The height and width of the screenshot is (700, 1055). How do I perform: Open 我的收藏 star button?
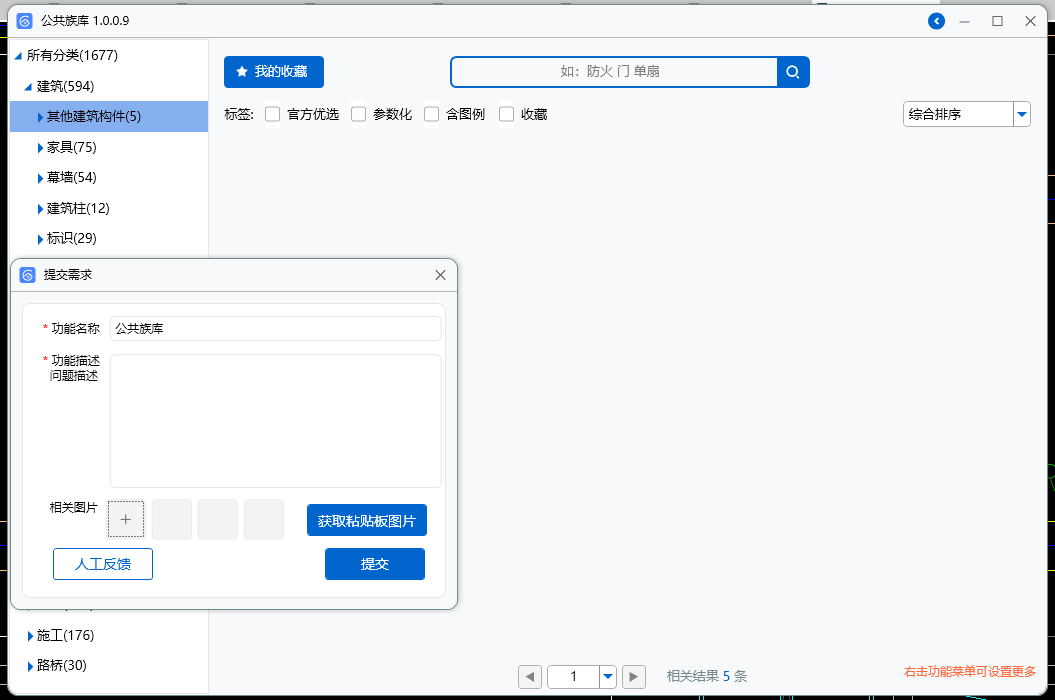click(x=273, y=72)
